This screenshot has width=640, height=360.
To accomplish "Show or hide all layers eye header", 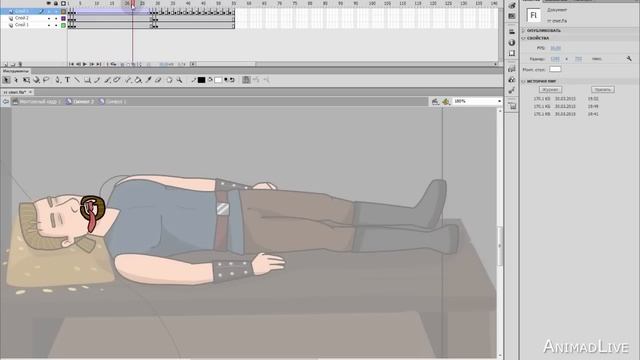I will [49, 3].
